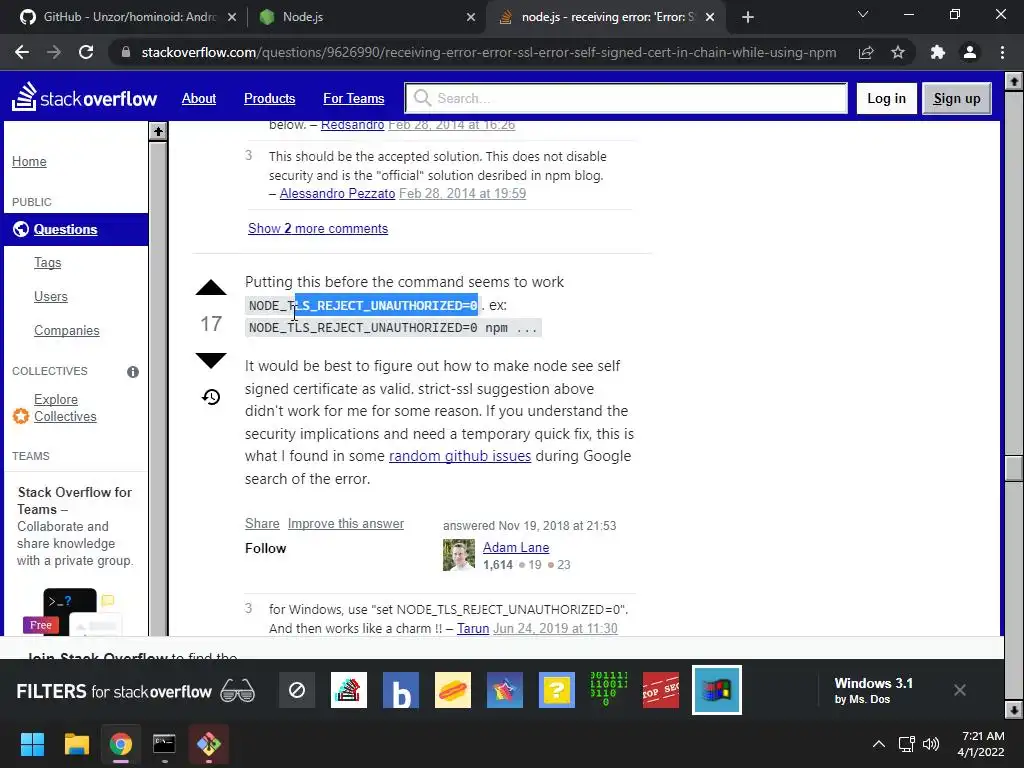
Task: Open the Chrome profile icon
Action: tap(970, 52)
